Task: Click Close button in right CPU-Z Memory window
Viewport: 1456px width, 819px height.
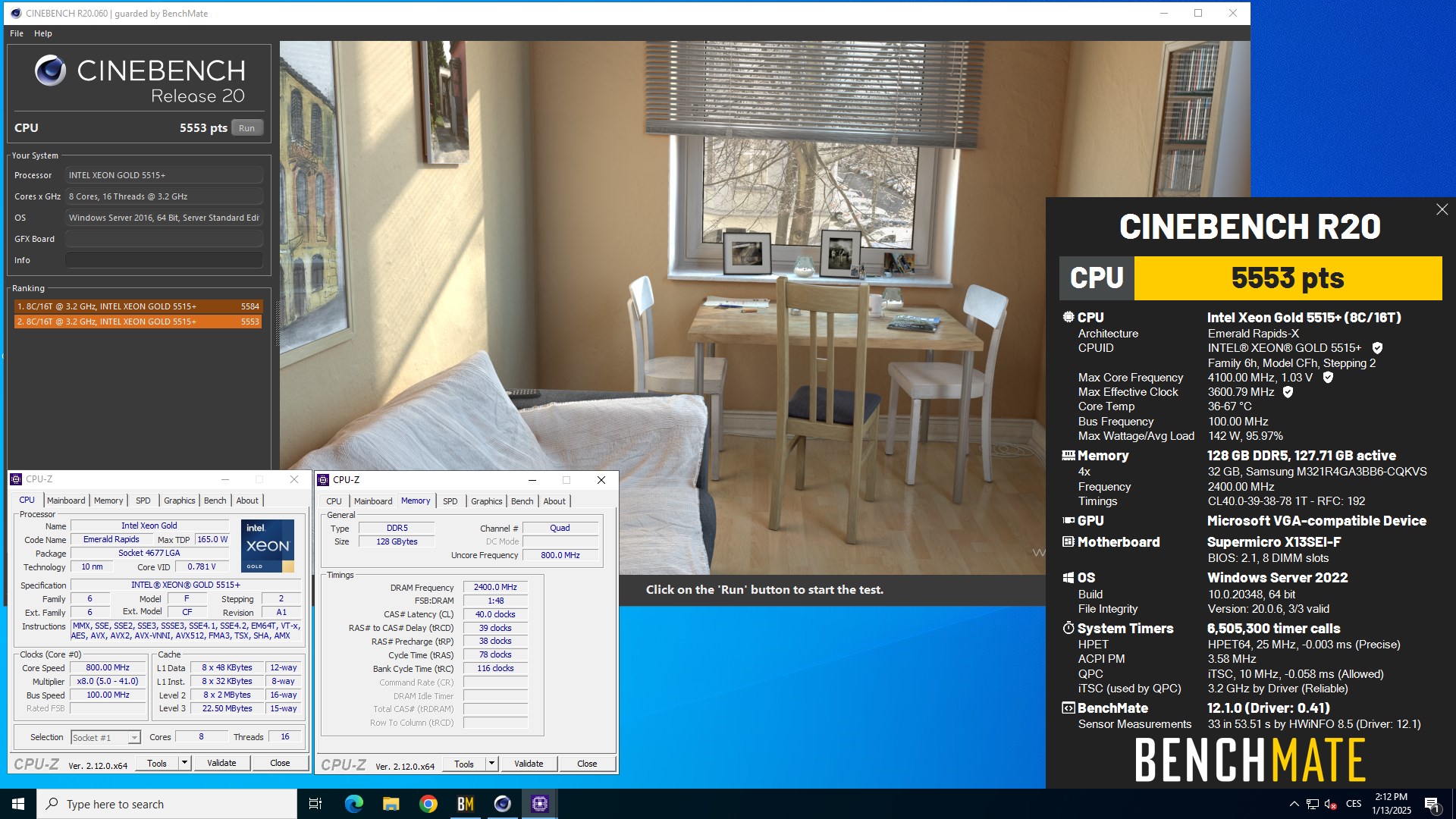Action: tap(587, 764)
